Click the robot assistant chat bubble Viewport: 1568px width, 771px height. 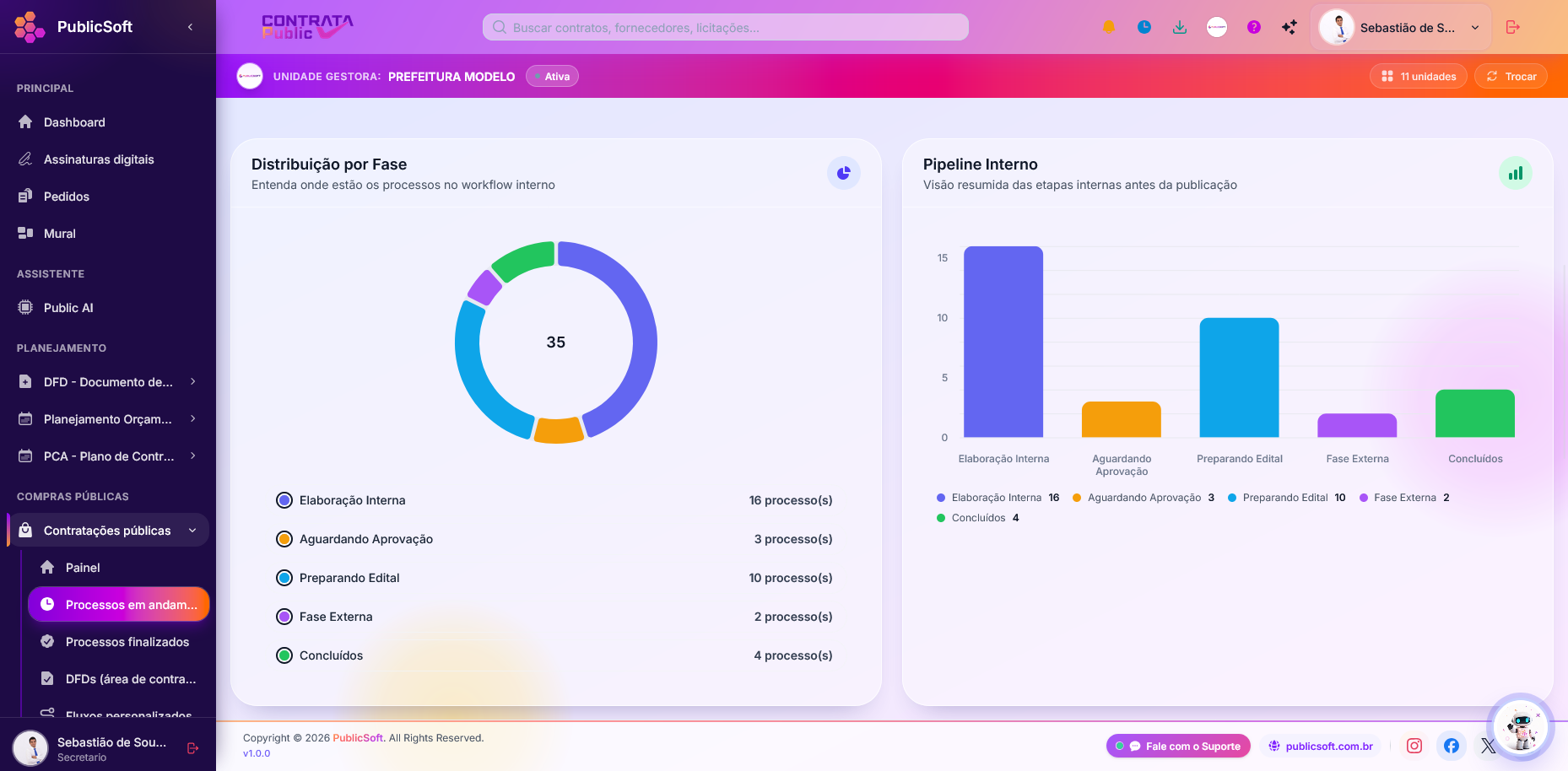pos(1521,727)
